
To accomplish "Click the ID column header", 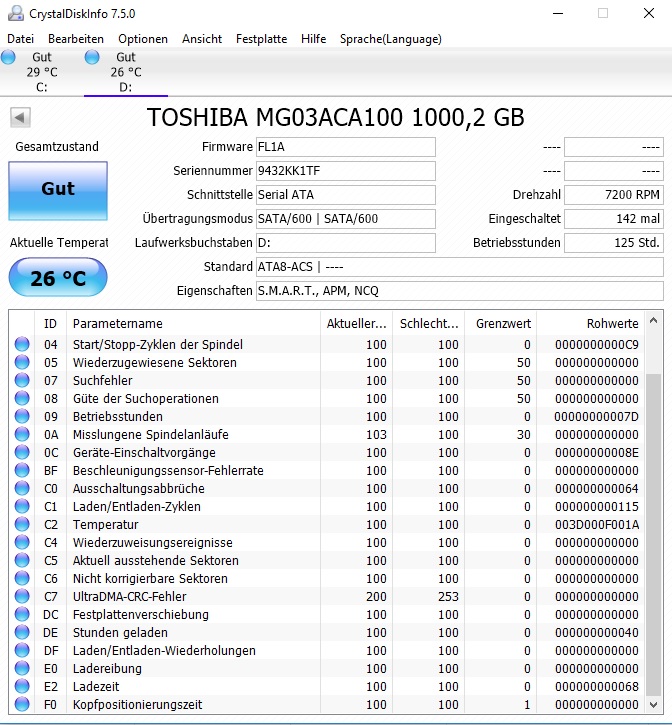I will click(x=50, y=324).
